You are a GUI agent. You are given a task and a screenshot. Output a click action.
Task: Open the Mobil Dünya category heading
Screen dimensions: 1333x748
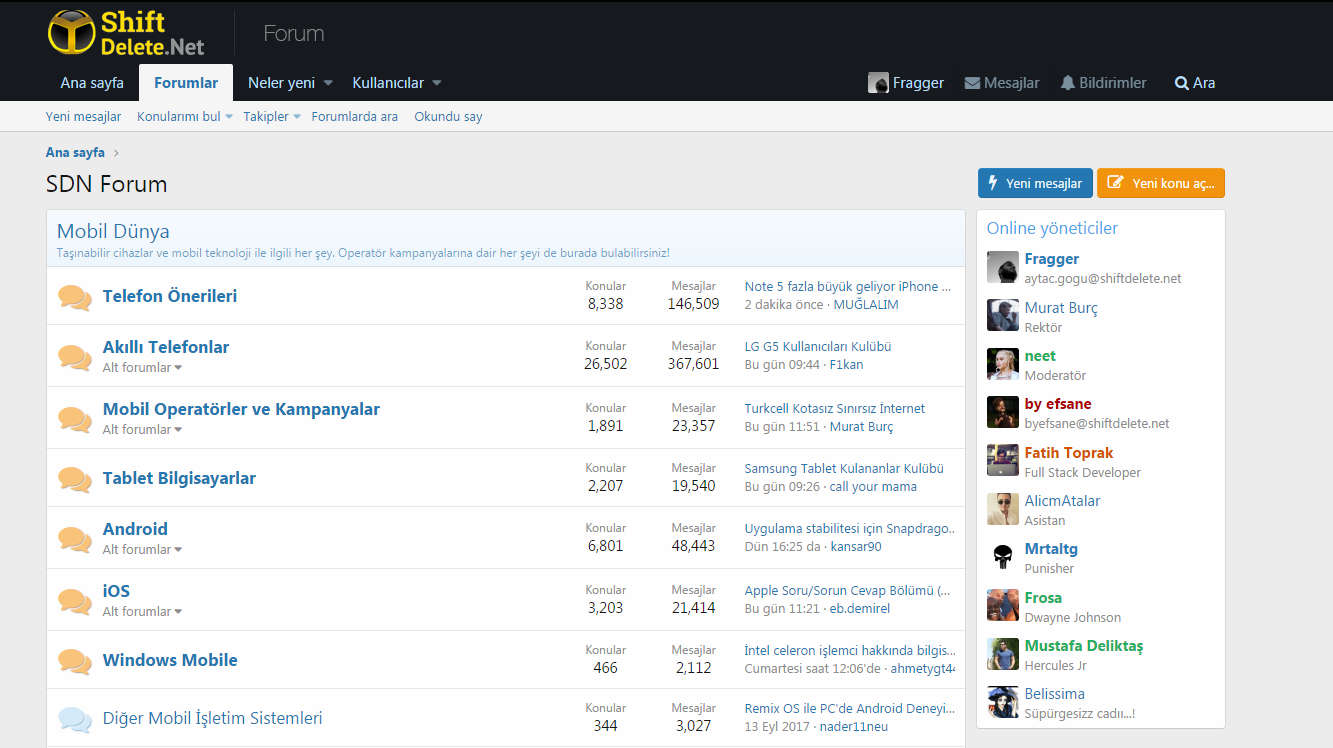coord(113,232)
